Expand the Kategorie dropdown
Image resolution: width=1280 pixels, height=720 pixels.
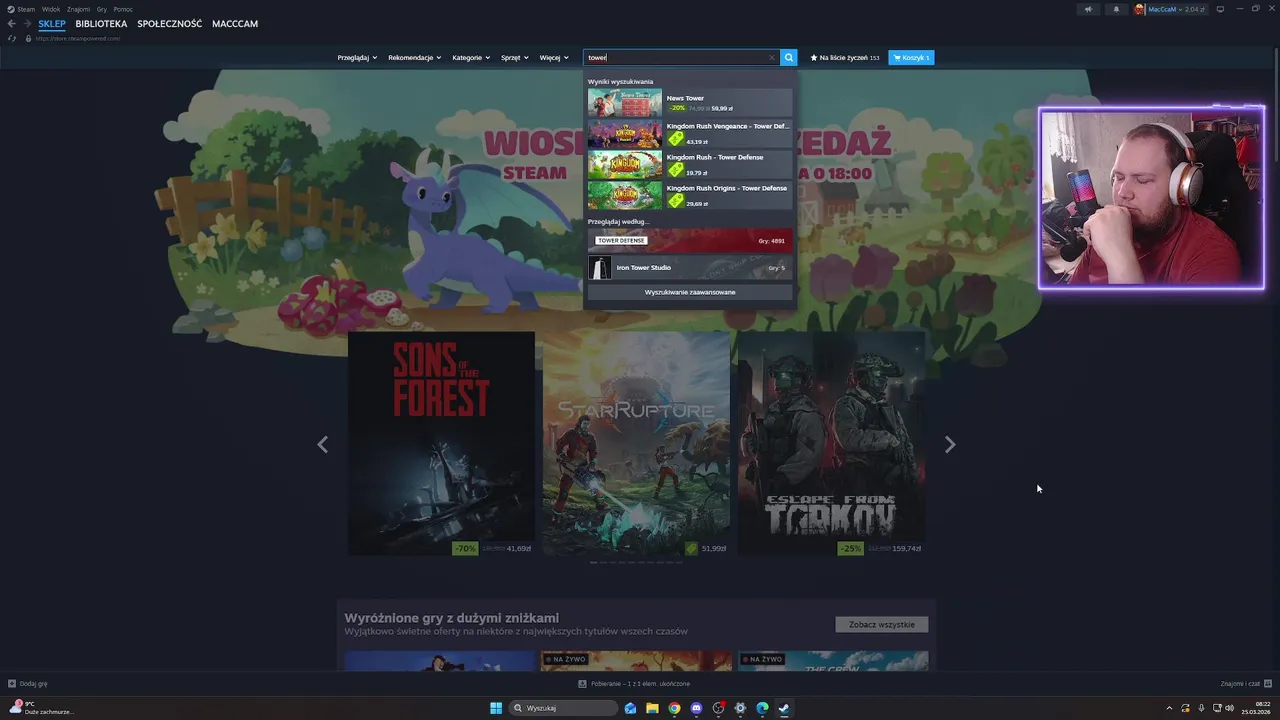[471, 58]
